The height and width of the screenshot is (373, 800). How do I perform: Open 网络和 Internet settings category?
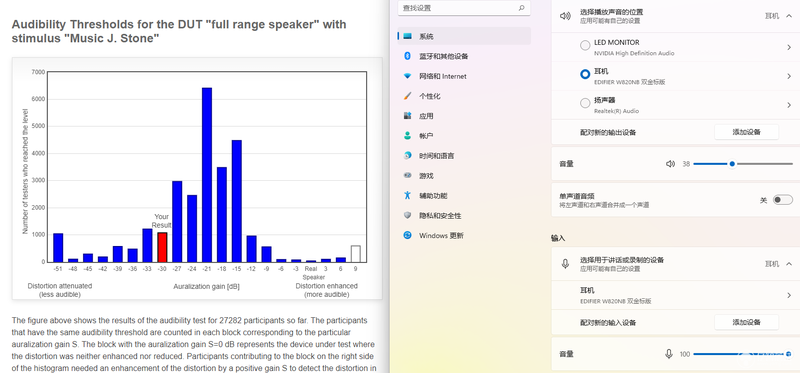(464, 76)
